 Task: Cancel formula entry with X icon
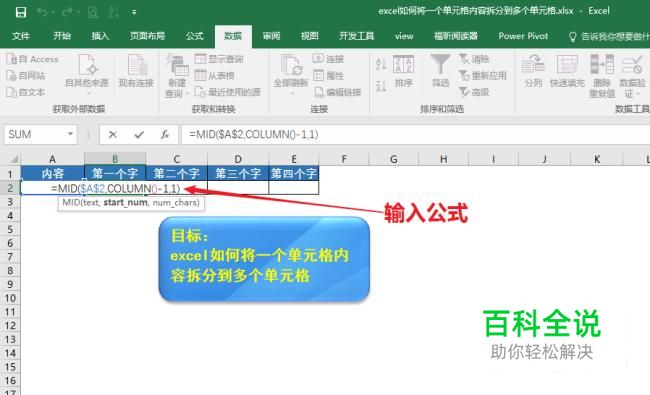click(x=112, y=134)
